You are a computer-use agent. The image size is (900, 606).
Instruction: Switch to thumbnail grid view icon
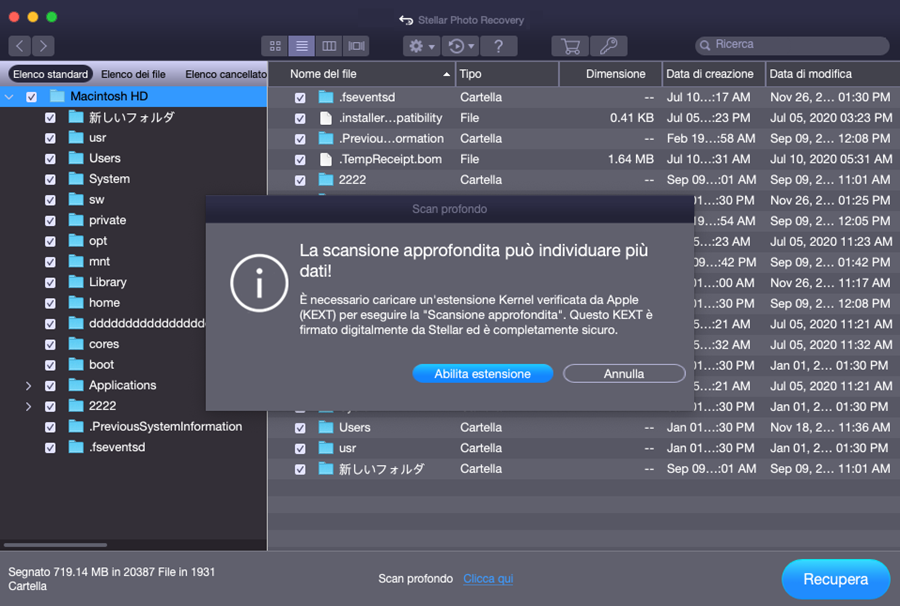pyautogui.click(x=275, y=46)
